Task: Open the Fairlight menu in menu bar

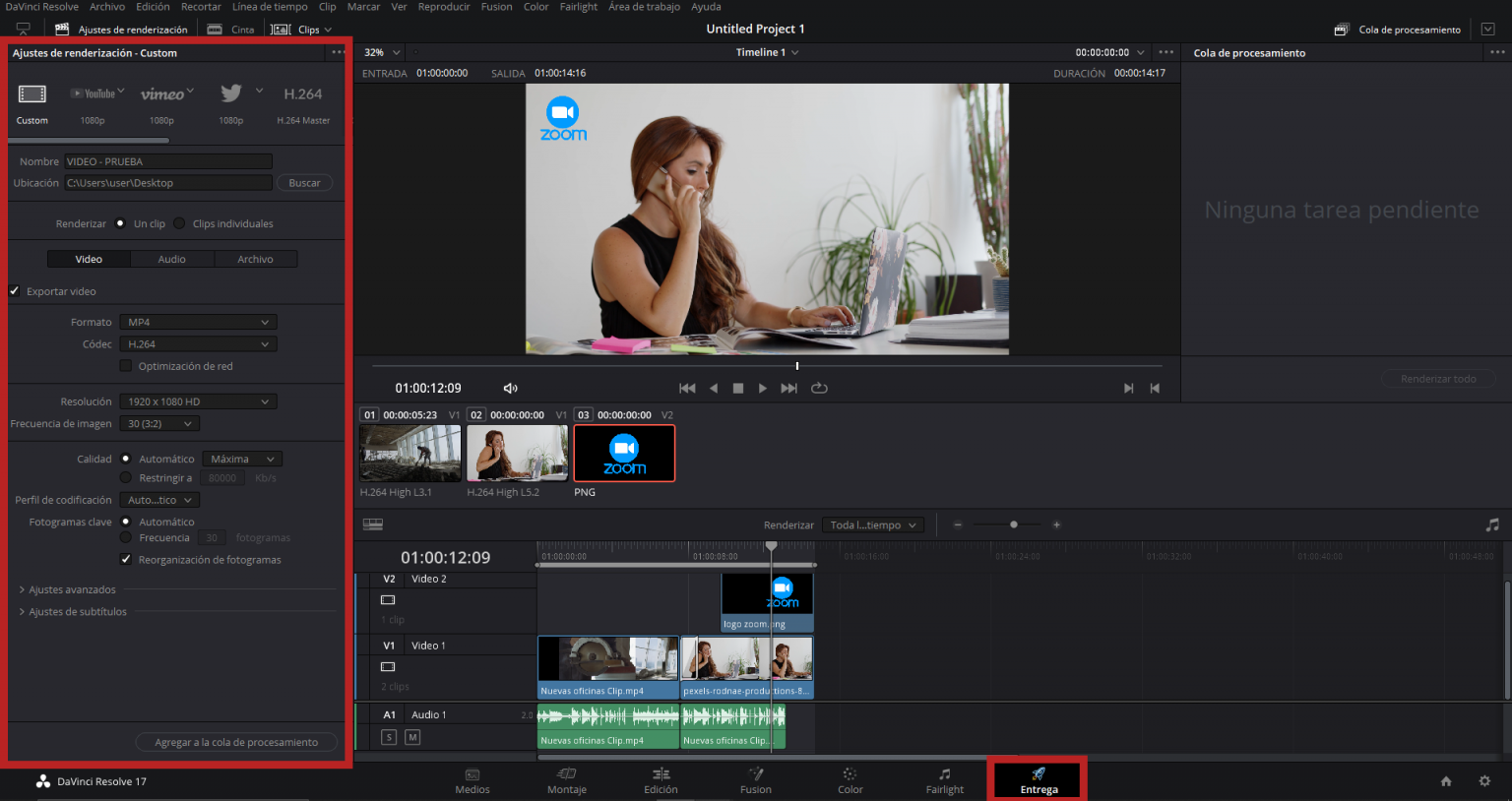Action: [x=578, y=7]
